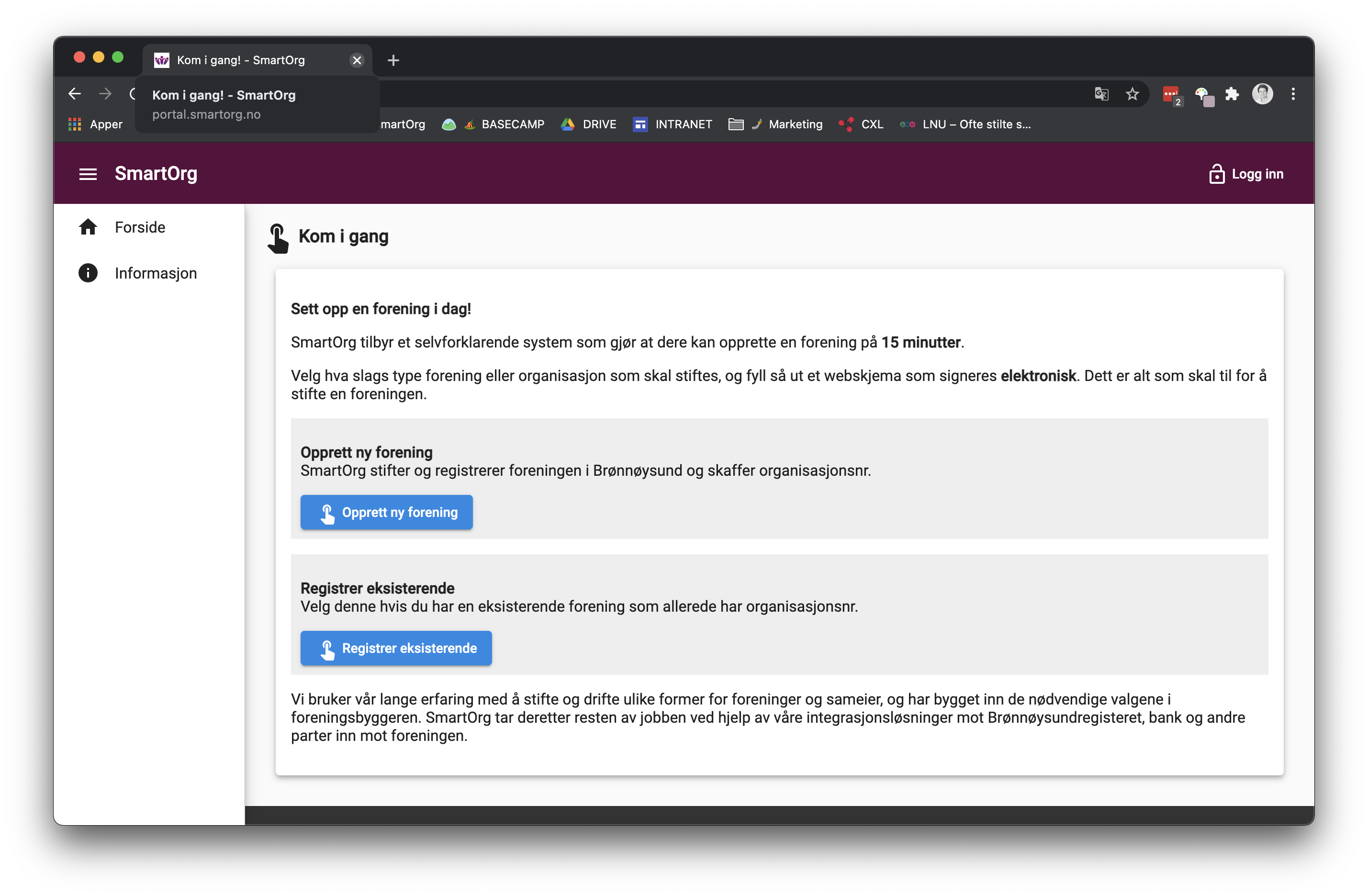
Task: Open the browser Extensions puzzle icon
Action: pyautogui.click(x=1231, y=94)
